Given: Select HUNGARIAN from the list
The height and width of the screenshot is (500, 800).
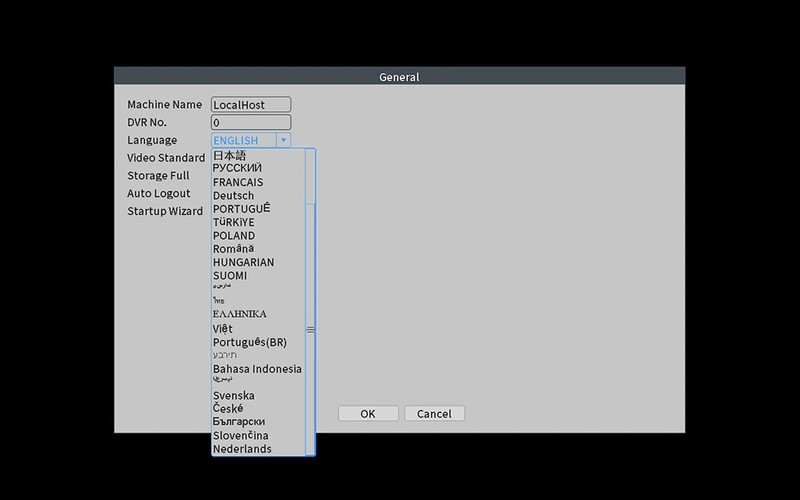Looking at the screenshot, I should (x=243, y=262).
